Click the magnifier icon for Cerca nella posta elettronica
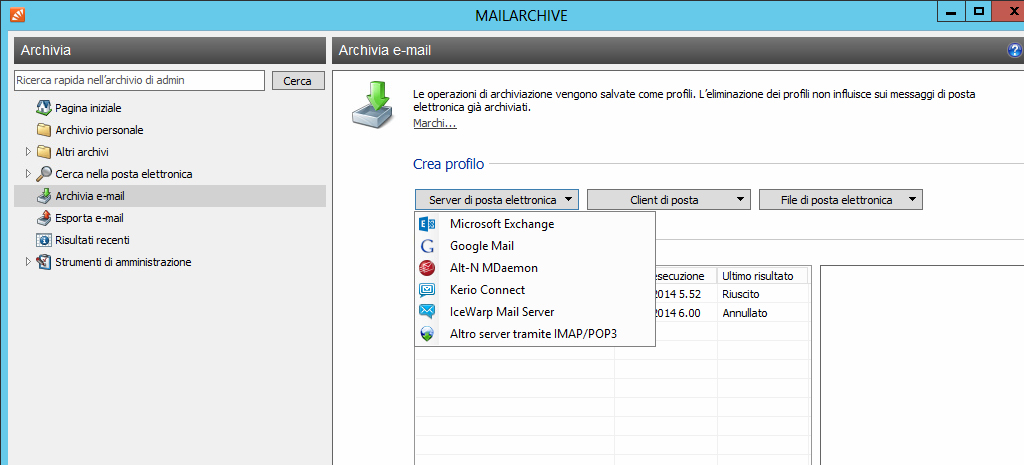The height and width of the screenshot is (465, 1024). [44, 174]
